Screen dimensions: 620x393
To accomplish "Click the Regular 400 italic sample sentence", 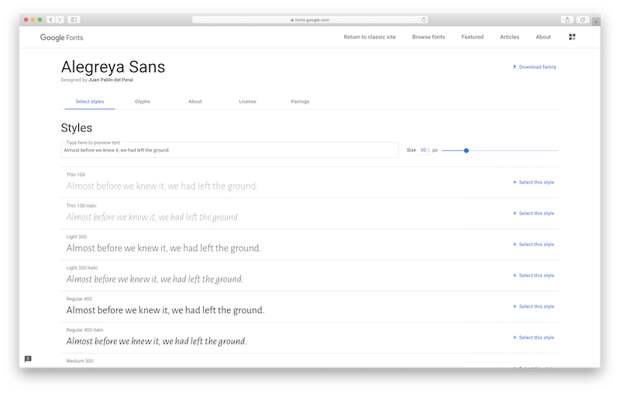I will [x=156, y=341].
